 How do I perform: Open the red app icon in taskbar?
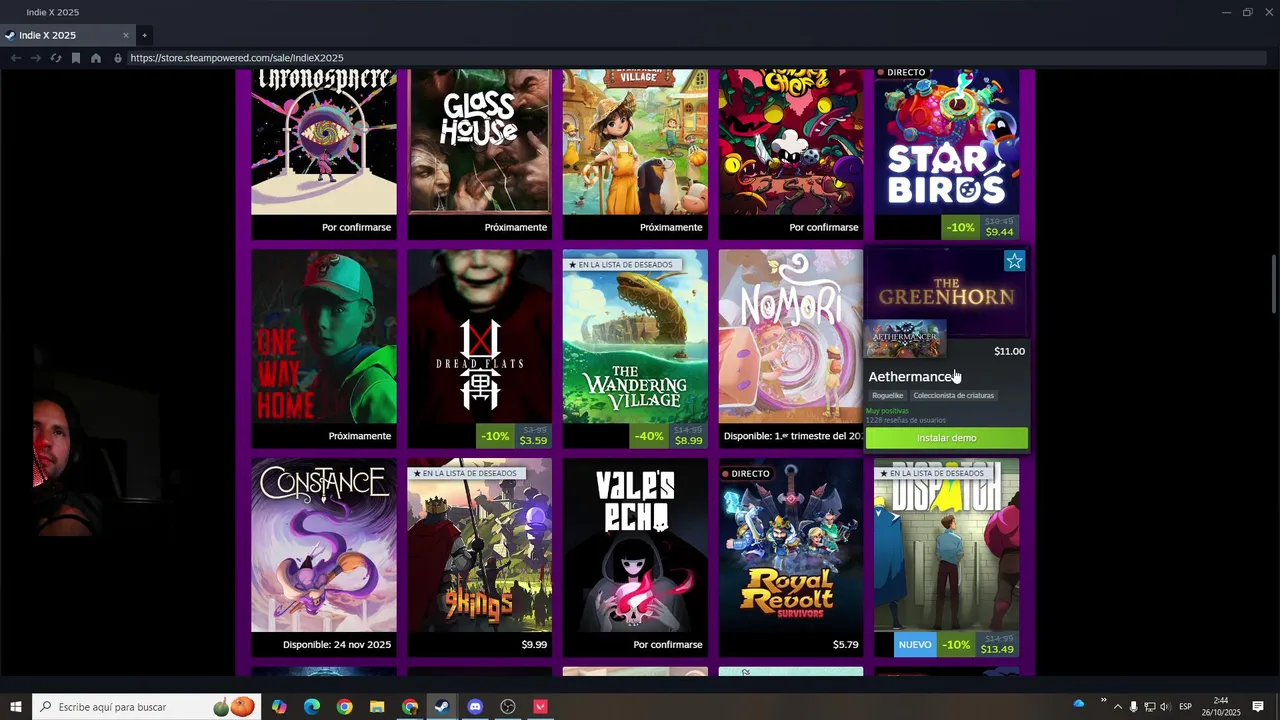pyautogui.click(x=541, y=707)
